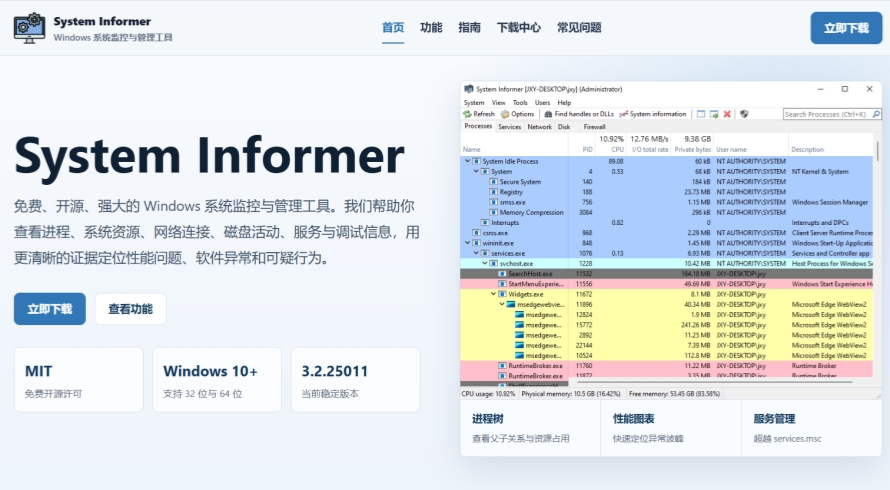
Task: Click the System Informer site logo icon
Action: pos(30,28)
